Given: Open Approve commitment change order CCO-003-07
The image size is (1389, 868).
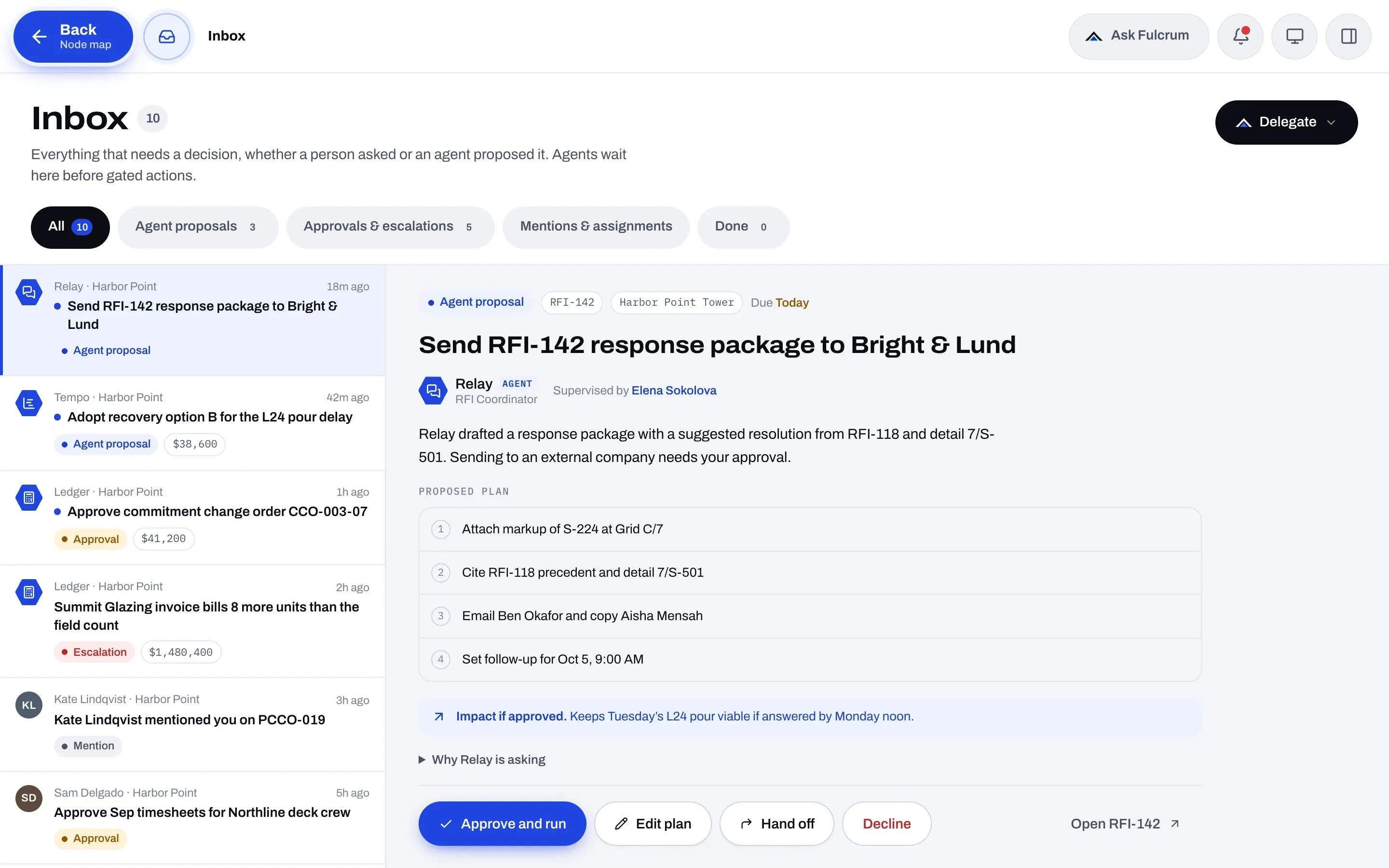Looking at the screenshot, I should (193, 518).
